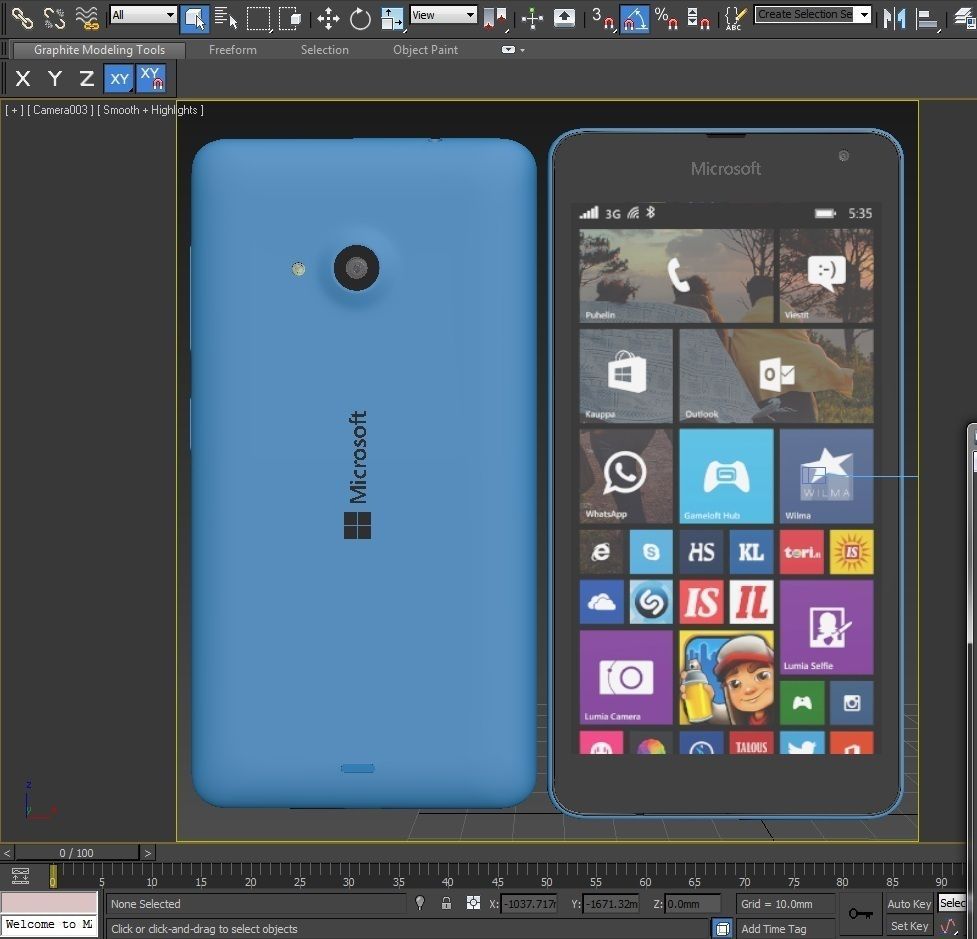The image size is (977, 939).
Task: Open the View reference coordinate dropdown
Action: click(x=444, y=14)
